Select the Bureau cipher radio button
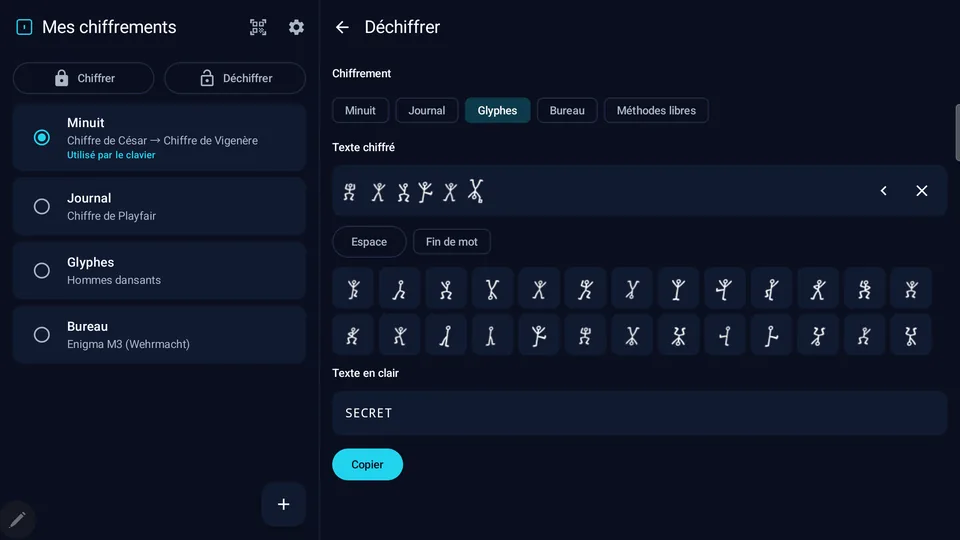The width and height of the screenshot is (960, 540). (x=42, y=335)
